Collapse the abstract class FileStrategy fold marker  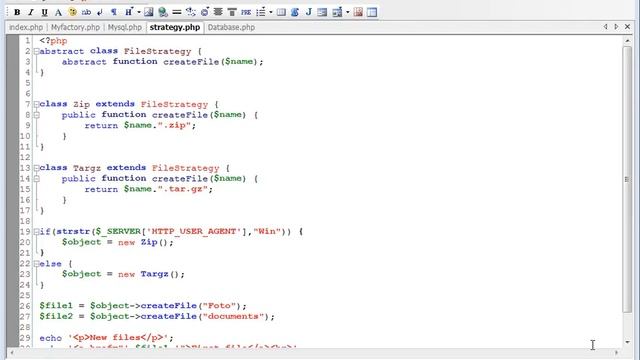click(x=36, y=51)
